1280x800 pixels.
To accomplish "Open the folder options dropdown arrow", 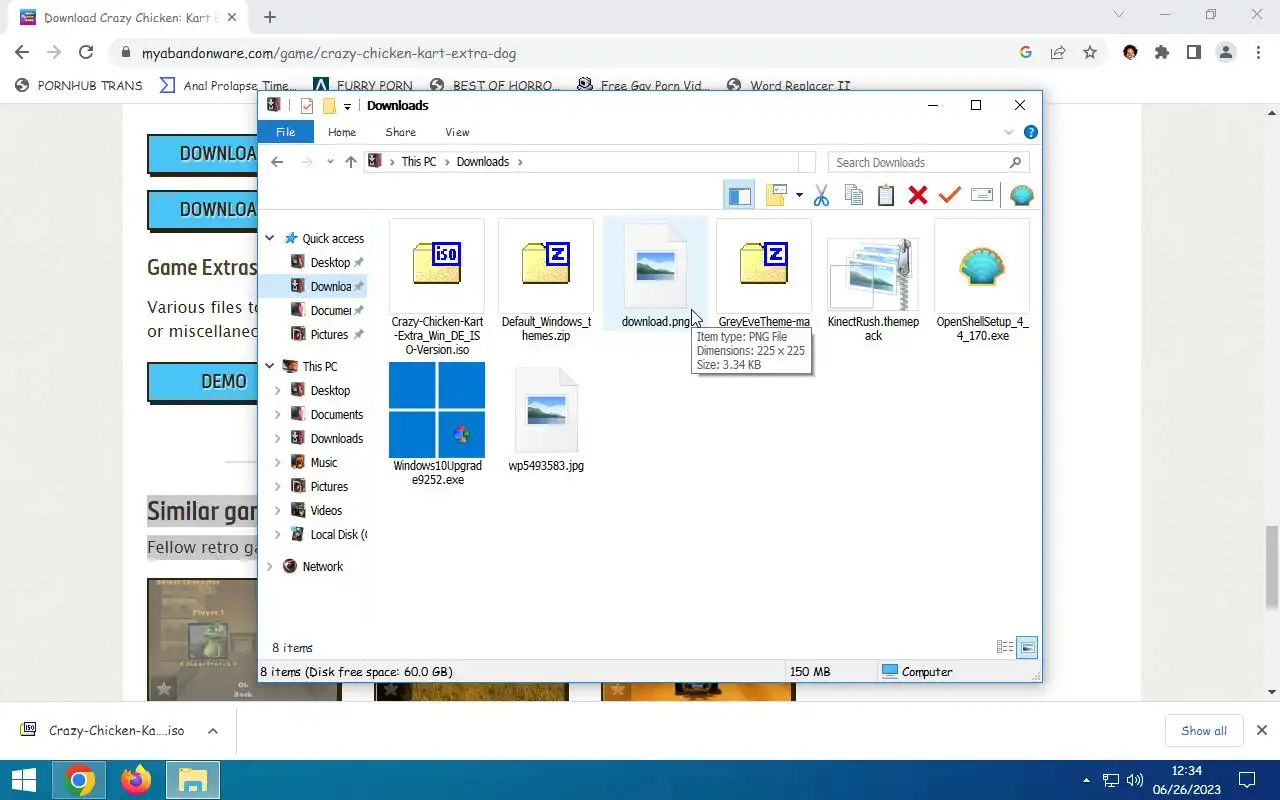I will pyautogui.click(x=799, y=195).
